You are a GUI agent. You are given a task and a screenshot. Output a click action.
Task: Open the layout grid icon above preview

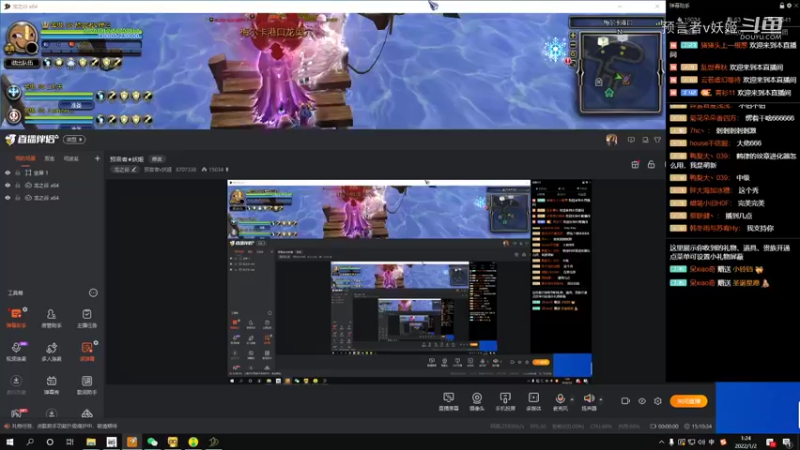click(x=635, y=164)
